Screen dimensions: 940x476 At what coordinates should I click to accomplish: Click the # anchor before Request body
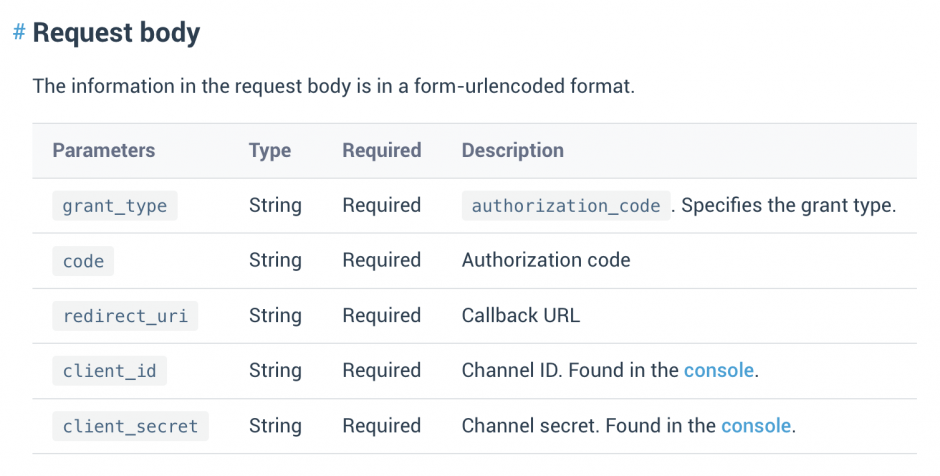click(19, 32)
